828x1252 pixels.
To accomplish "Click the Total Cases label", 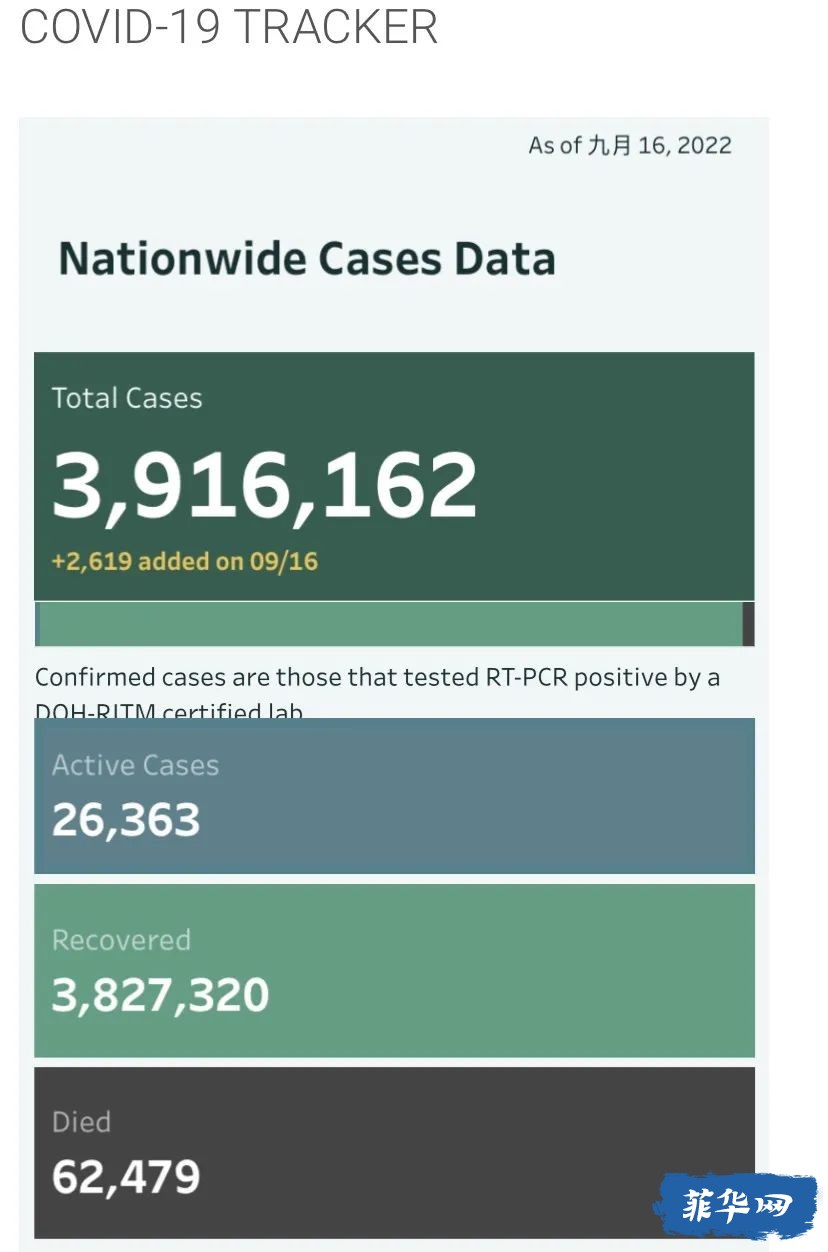I will (x=127, y=398).
